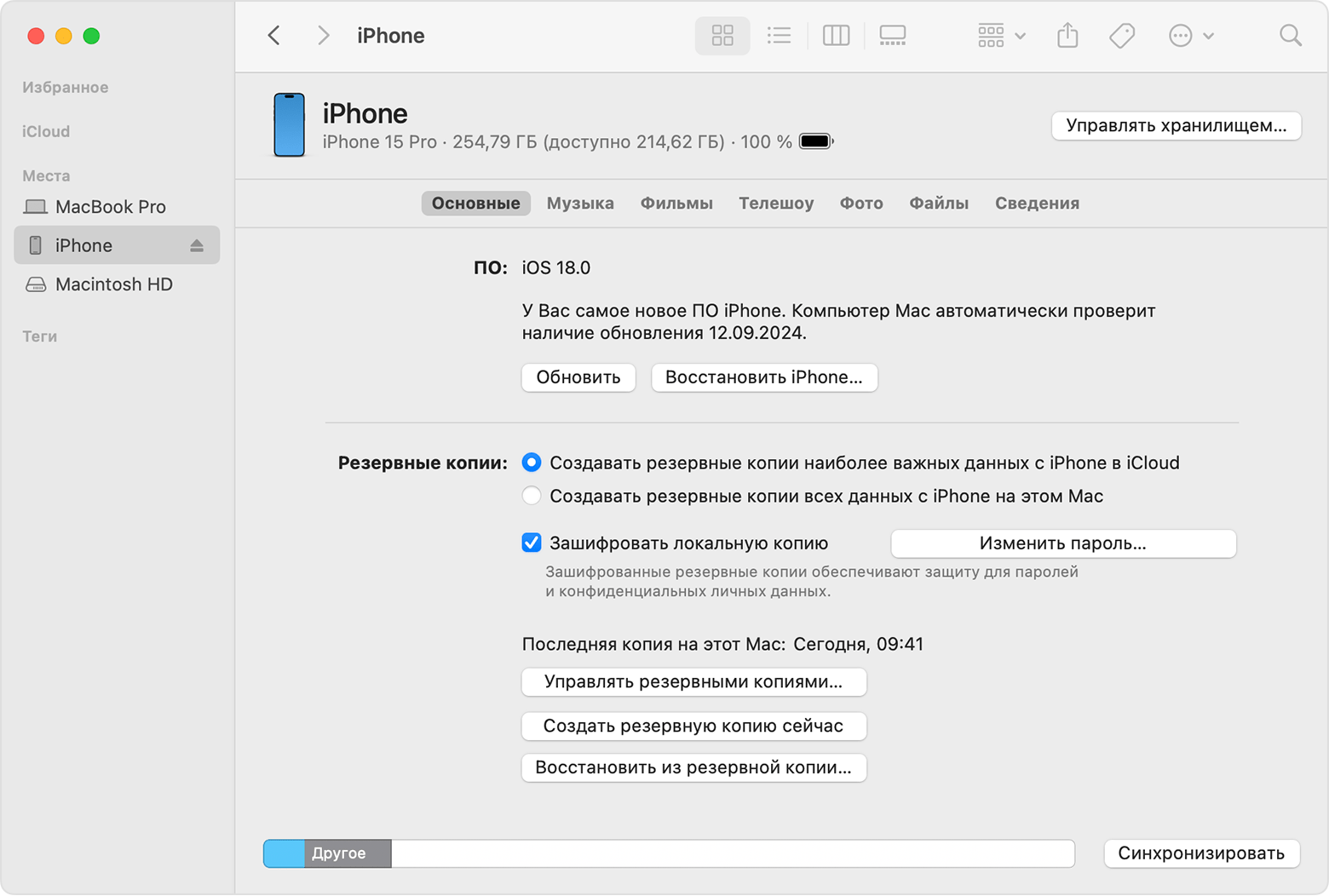Screen dimensions: 1329x896
Task: Click the iPhone device icon in sidebar
Action: [x=36, y=245]
